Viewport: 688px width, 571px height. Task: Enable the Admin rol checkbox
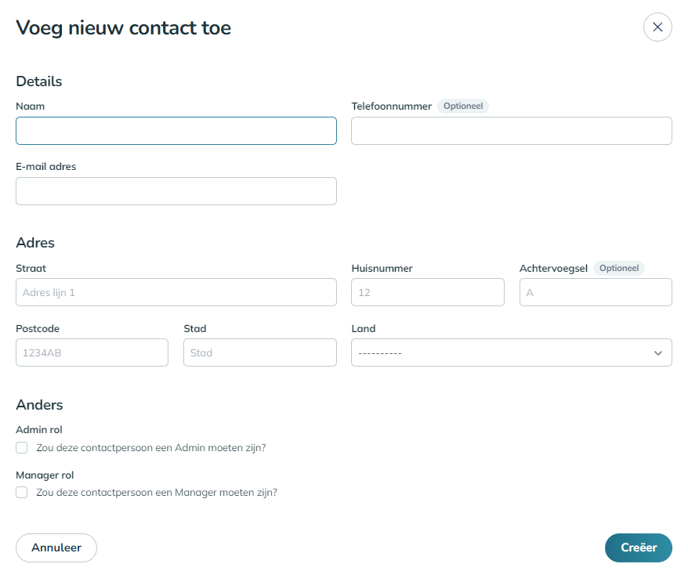(22, 448)
